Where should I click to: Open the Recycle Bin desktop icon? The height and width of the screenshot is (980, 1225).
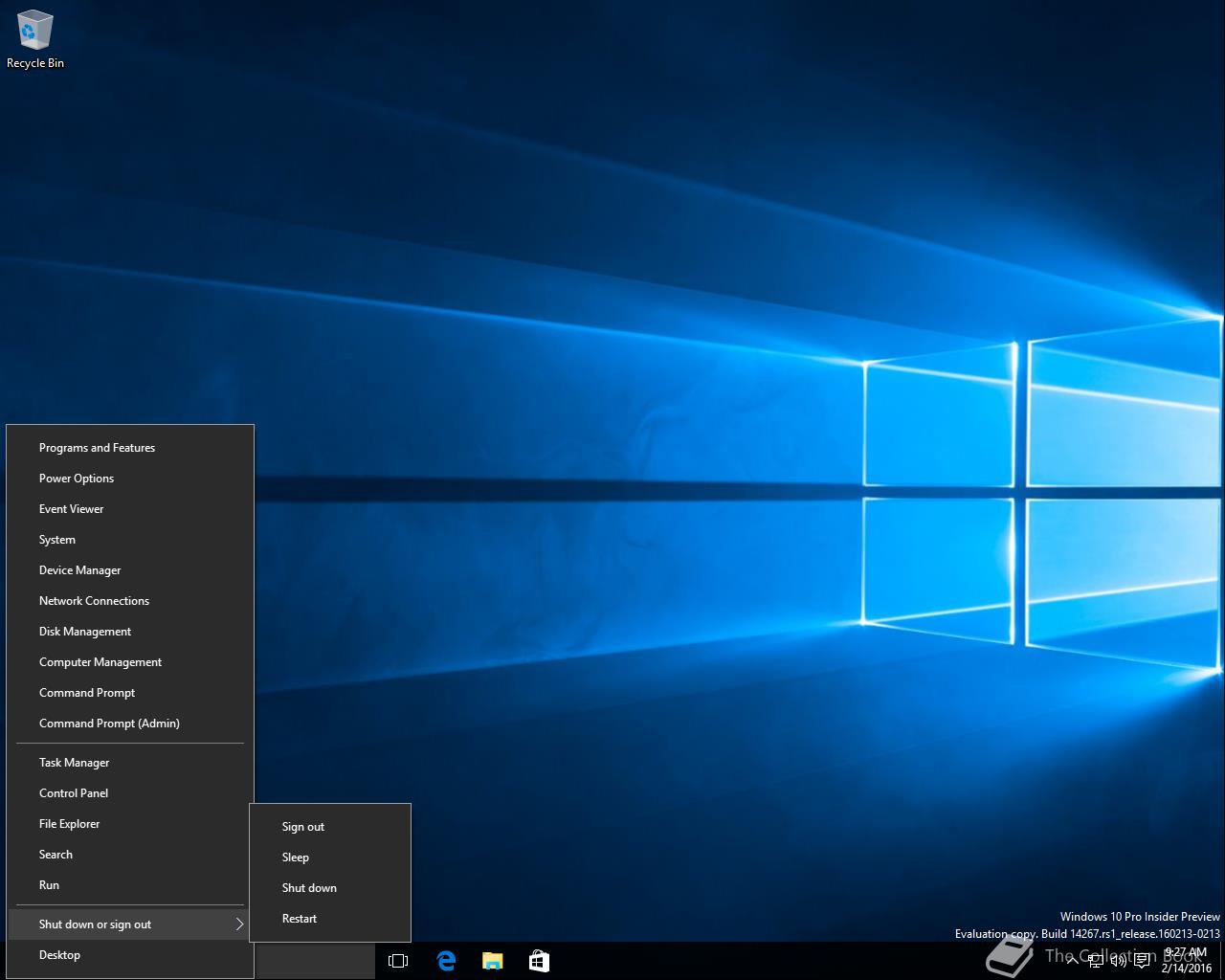click(35, 39)
